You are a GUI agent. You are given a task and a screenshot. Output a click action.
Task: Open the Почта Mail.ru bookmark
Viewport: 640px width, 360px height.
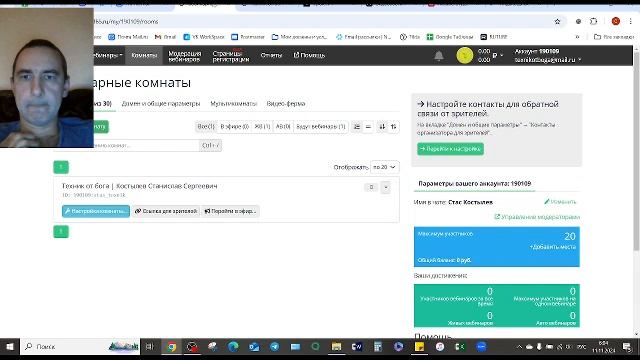pos(128,37)
